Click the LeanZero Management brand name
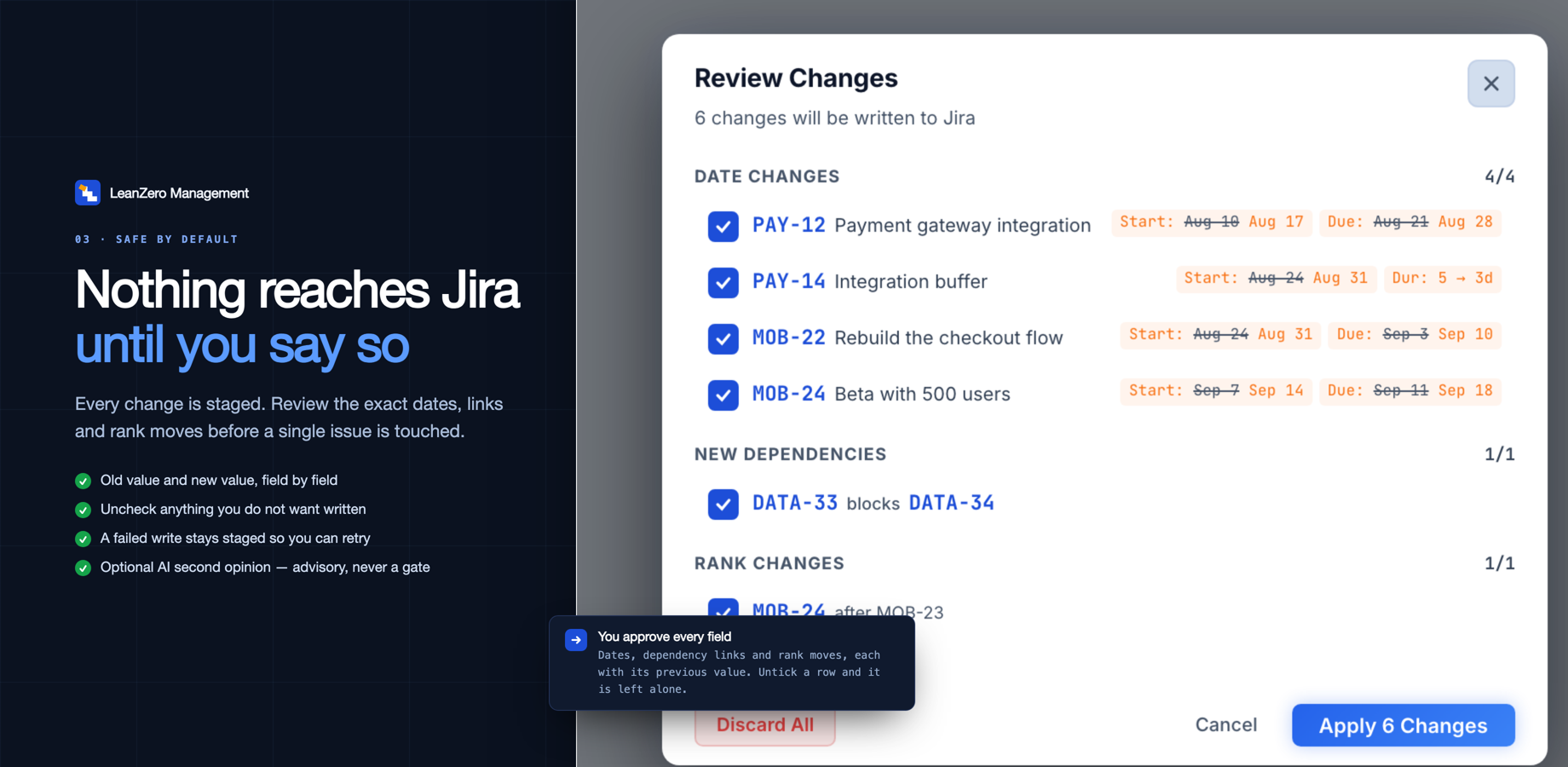This screenshot has width=1568, height=767. [x=179, y=193]
